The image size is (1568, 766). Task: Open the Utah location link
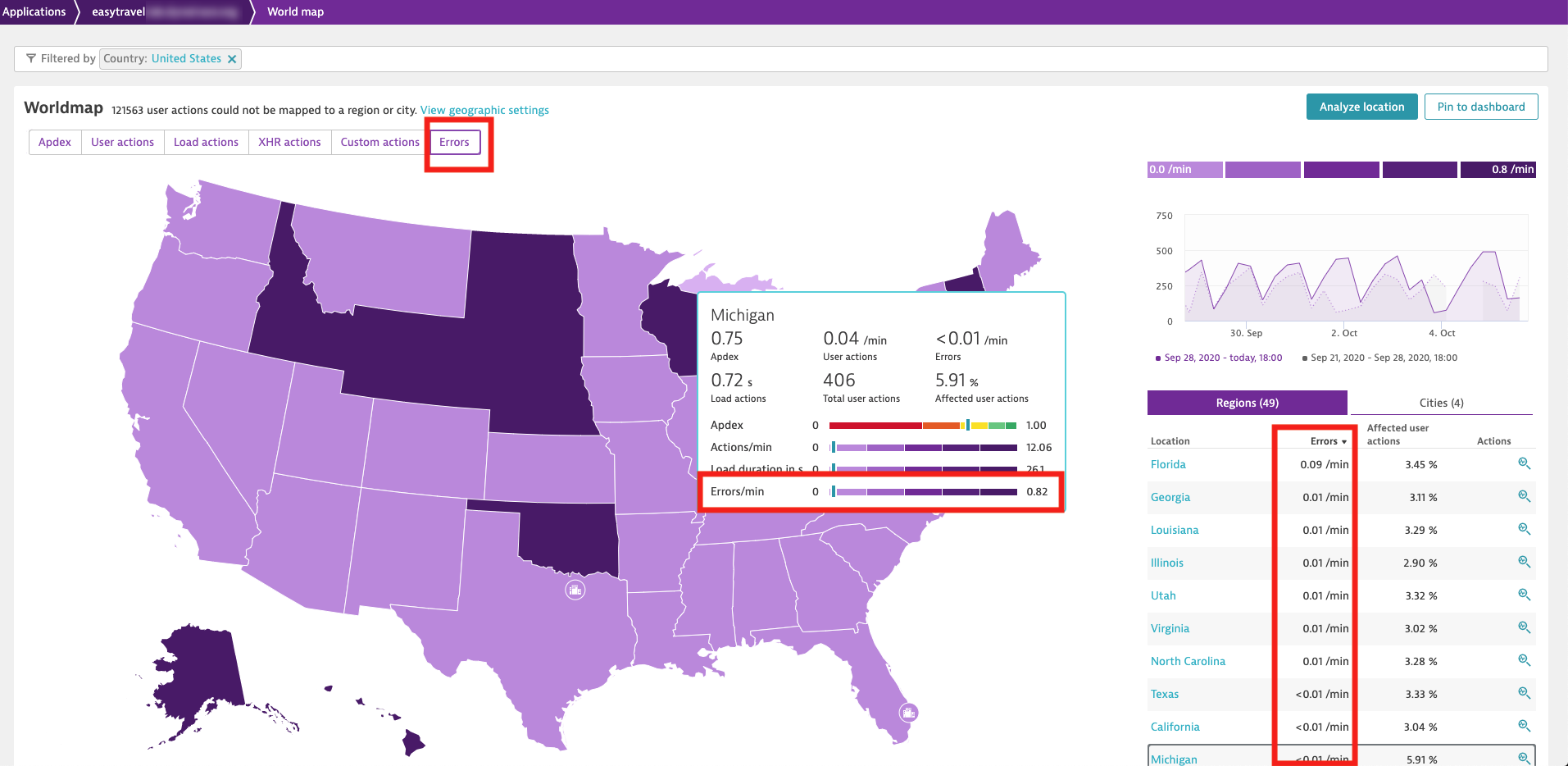[x=1163, y=595]
